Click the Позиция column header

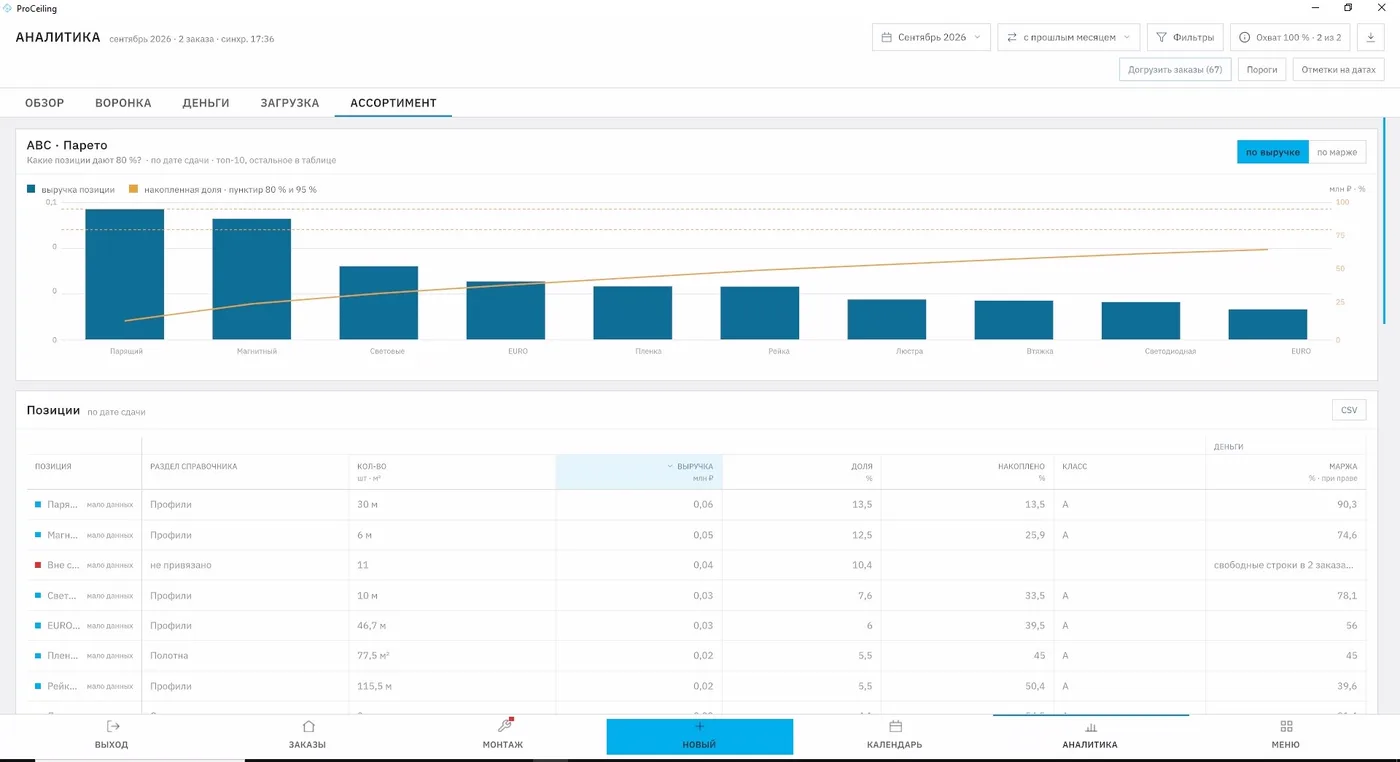coord(53,466)
